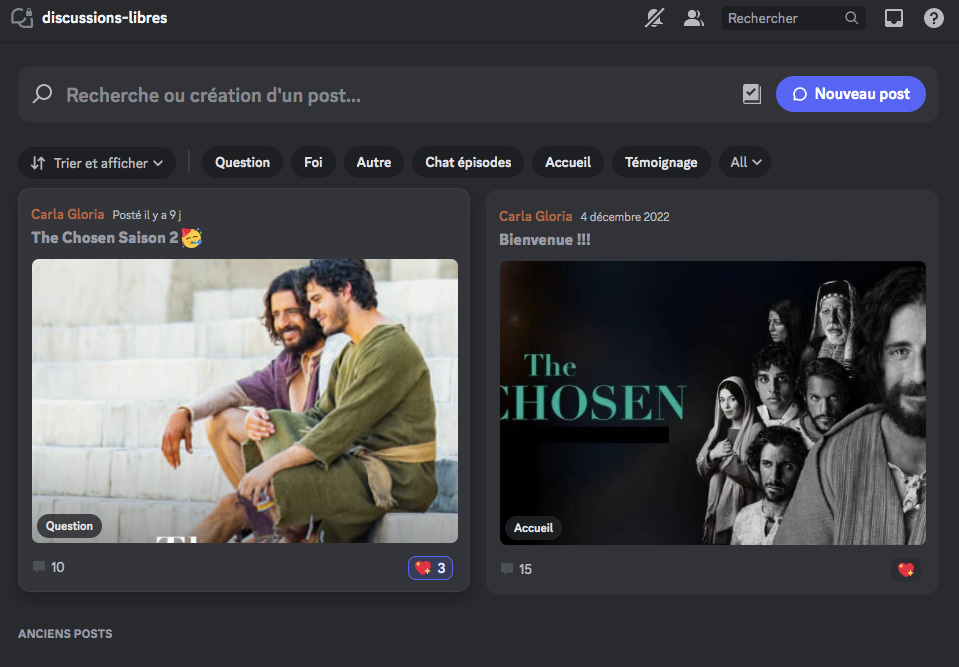This screenshot has height=667, width=959.
Task: Click the discussions-libres channel name
Action: click(105, 18)
